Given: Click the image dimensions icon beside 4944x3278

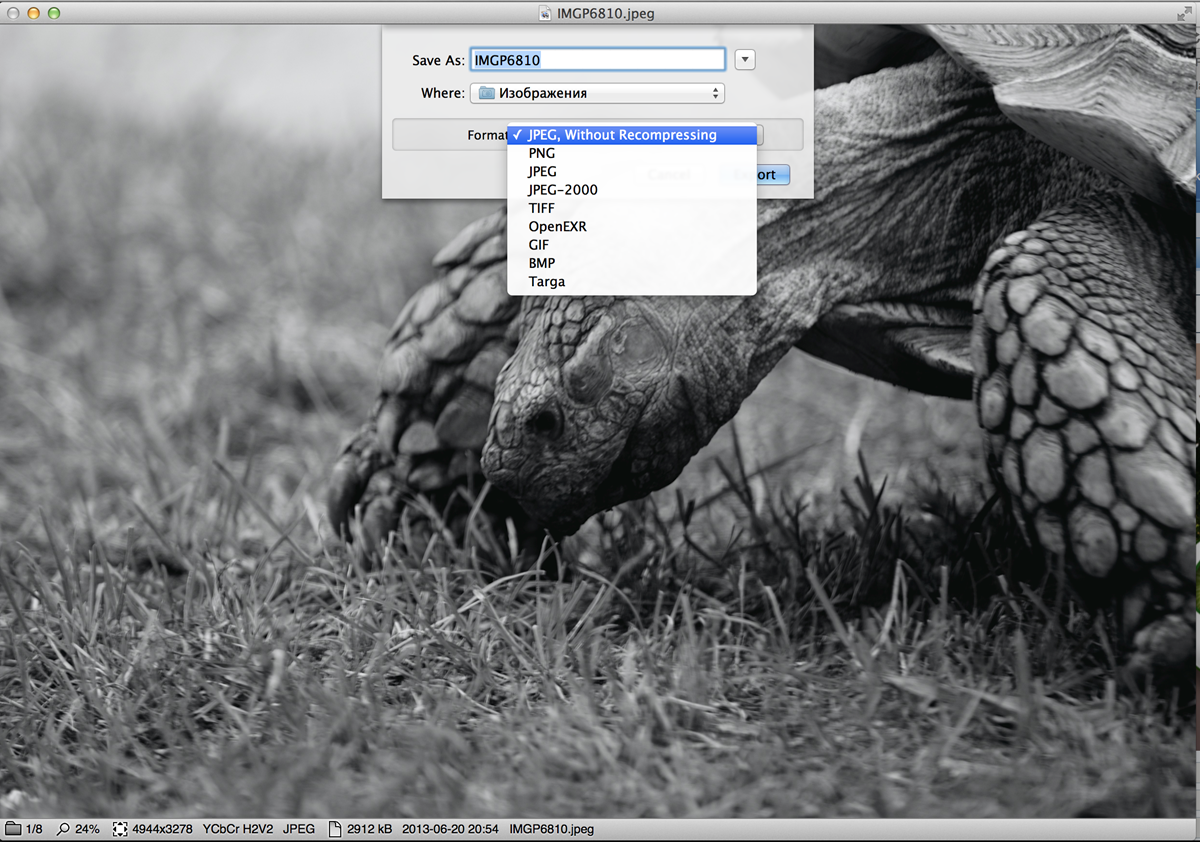Looking at the screenshot, I should [120, 829].
